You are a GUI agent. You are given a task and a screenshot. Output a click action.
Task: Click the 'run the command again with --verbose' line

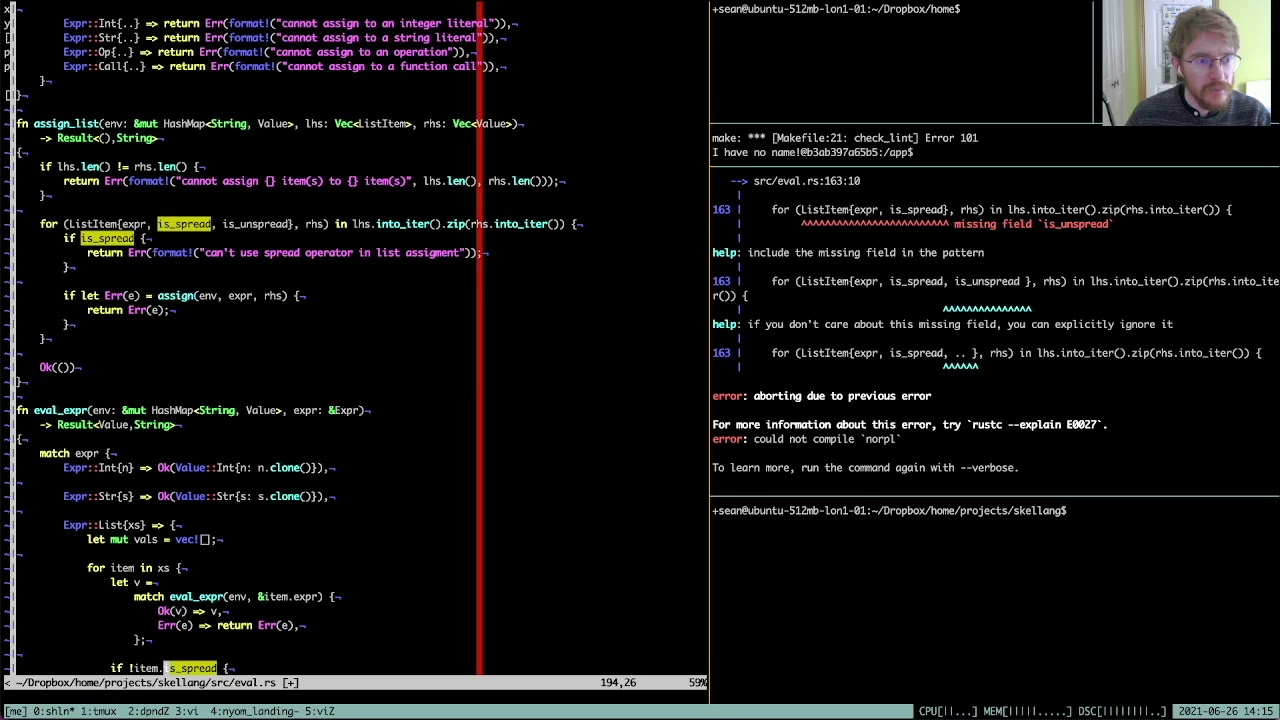[865, 468]
